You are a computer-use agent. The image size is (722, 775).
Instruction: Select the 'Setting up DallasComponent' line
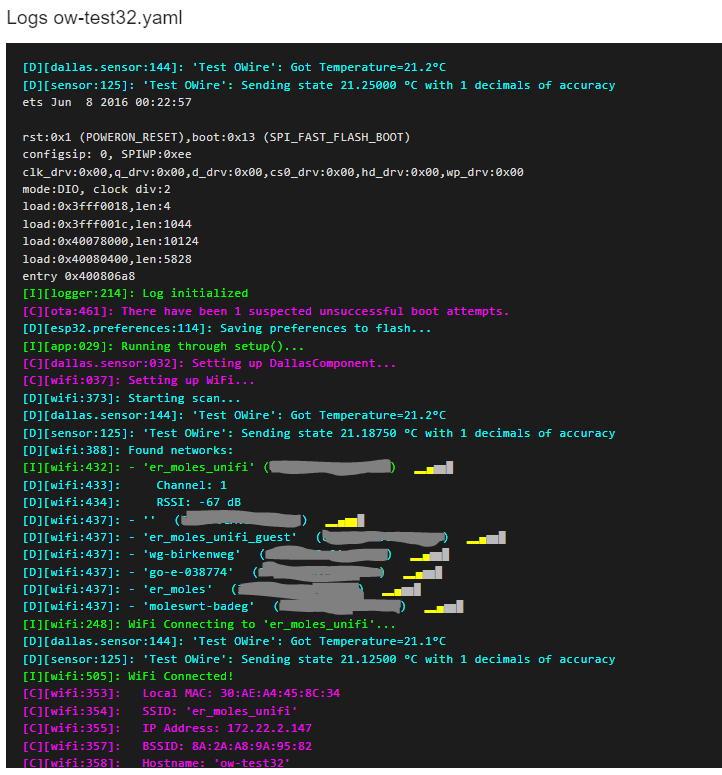coord(209,363)
